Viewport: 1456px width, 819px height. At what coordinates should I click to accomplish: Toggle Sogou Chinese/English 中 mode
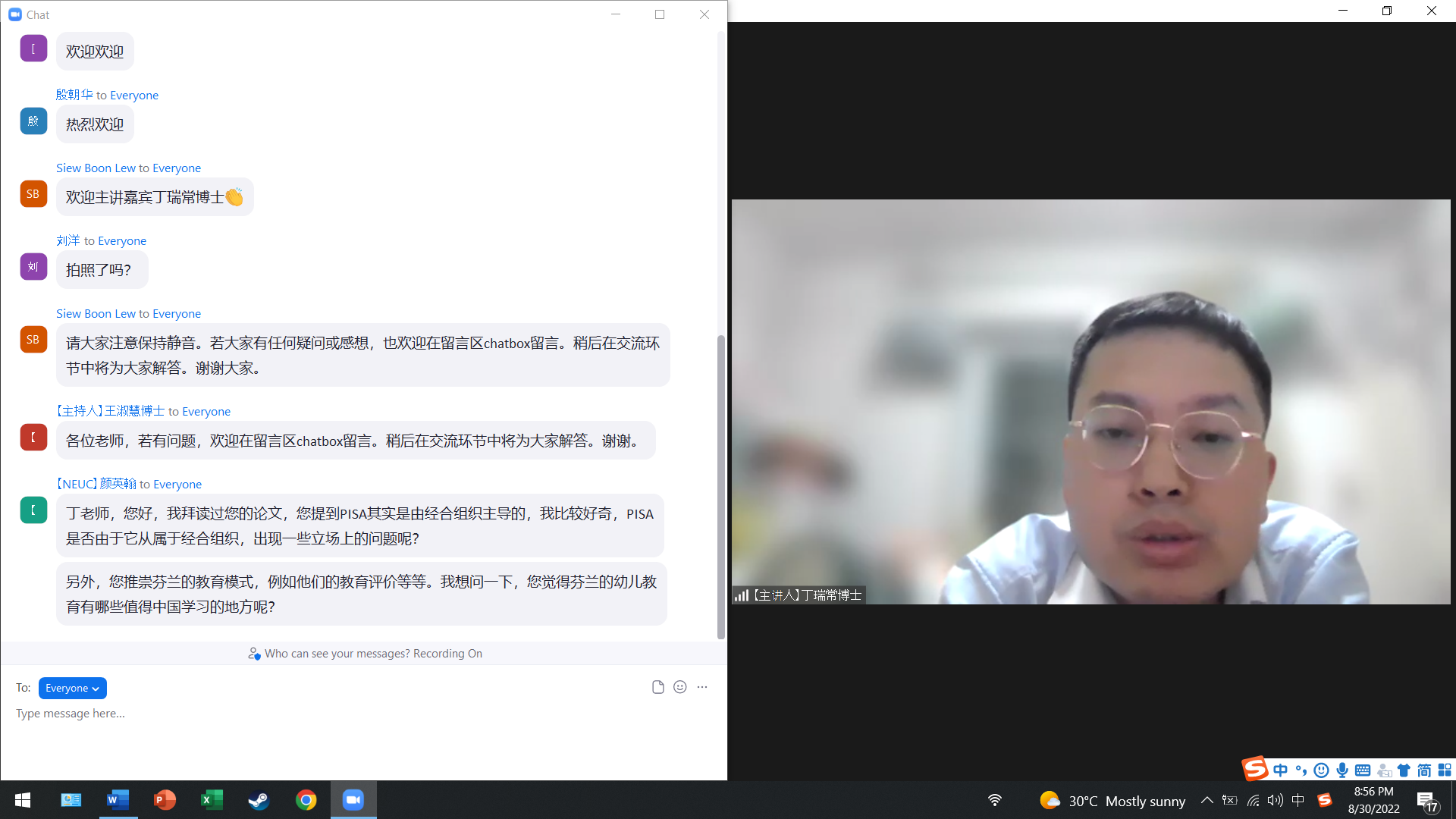click(1281, 770)
